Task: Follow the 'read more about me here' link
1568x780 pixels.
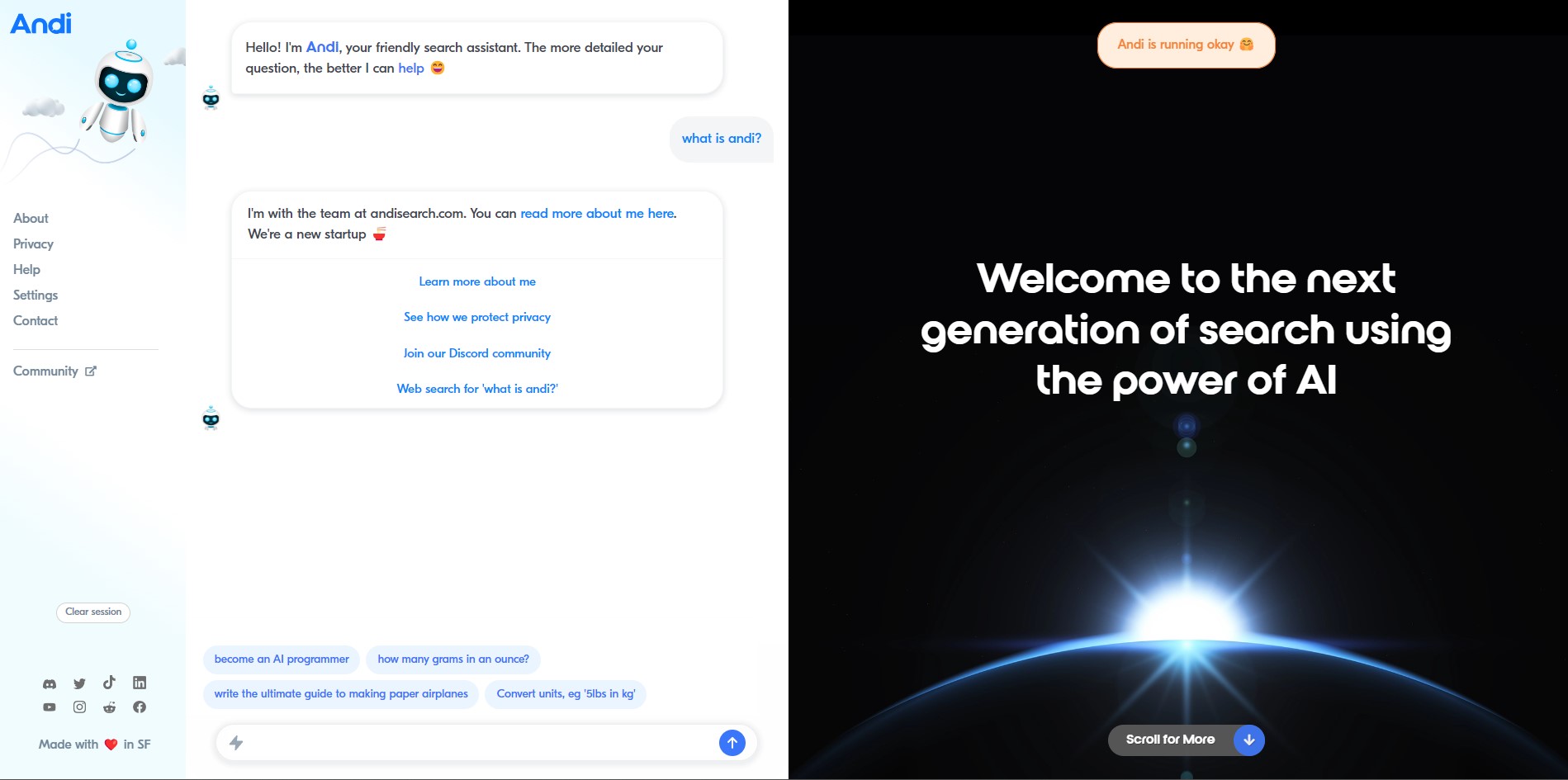Action: click(597, 213)
